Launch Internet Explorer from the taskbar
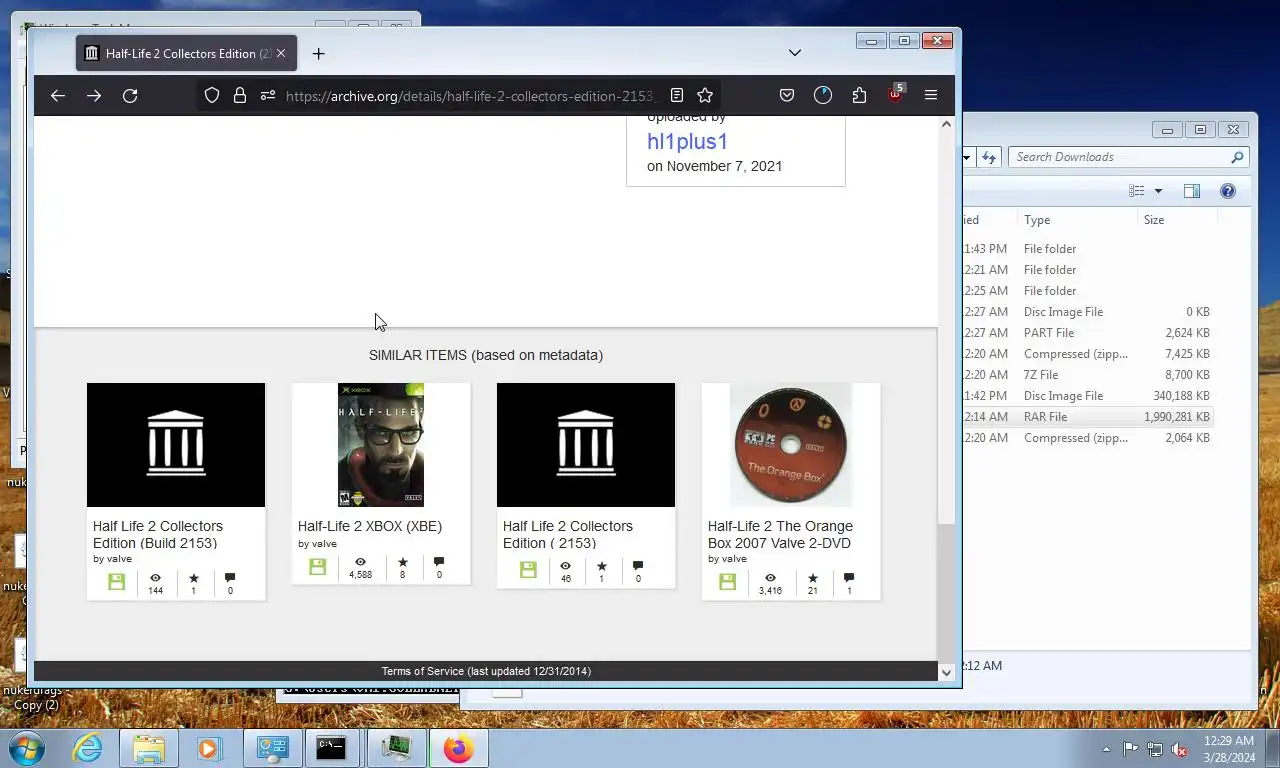This screenshot has height=768, width=1280. (x=87, y=748)
